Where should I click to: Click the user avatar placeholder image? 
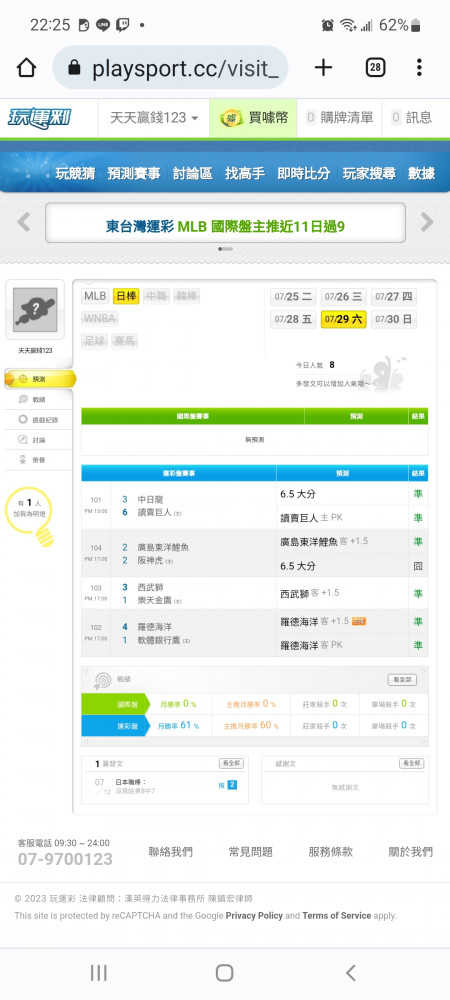(x=35, y=310)
